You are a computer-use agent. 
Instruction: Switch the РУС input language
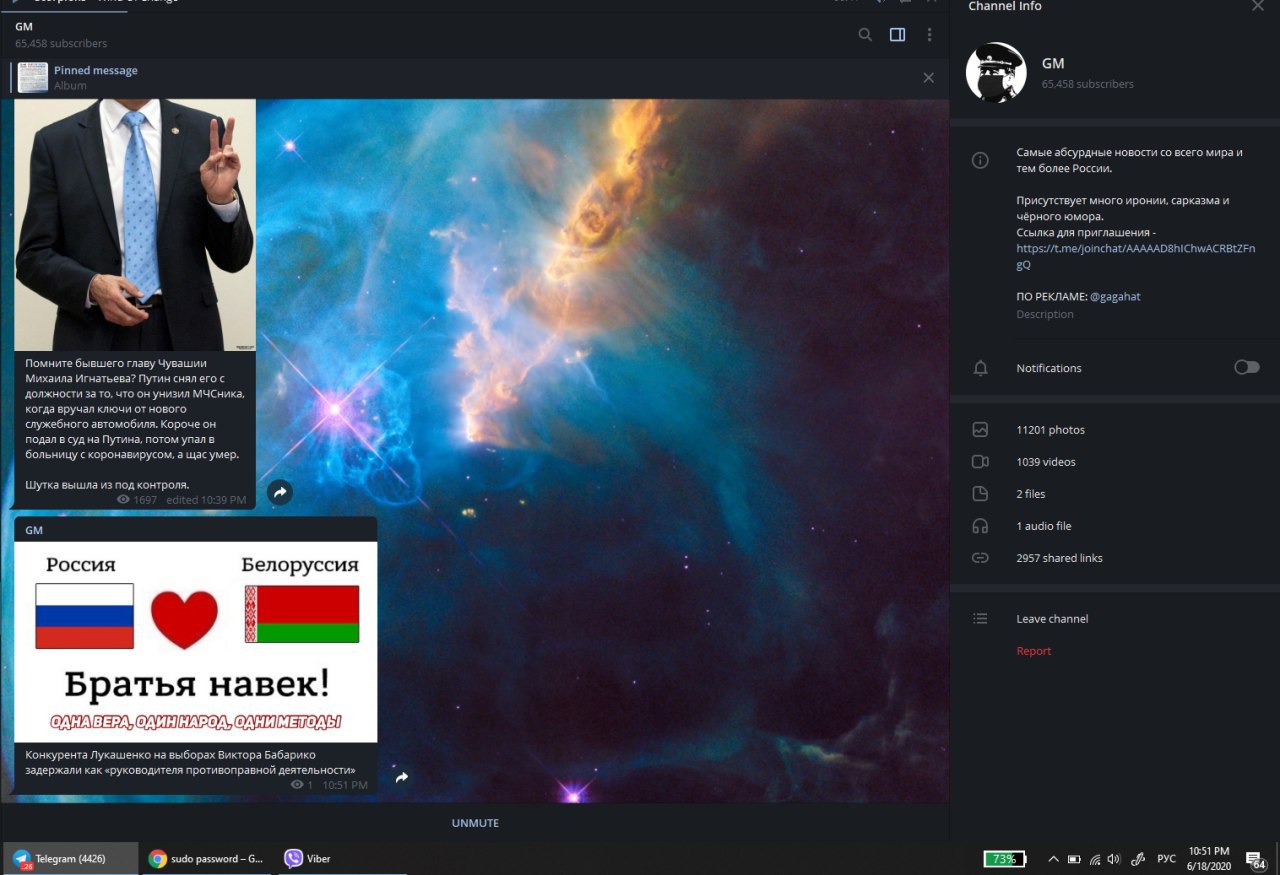(1166, 858)
